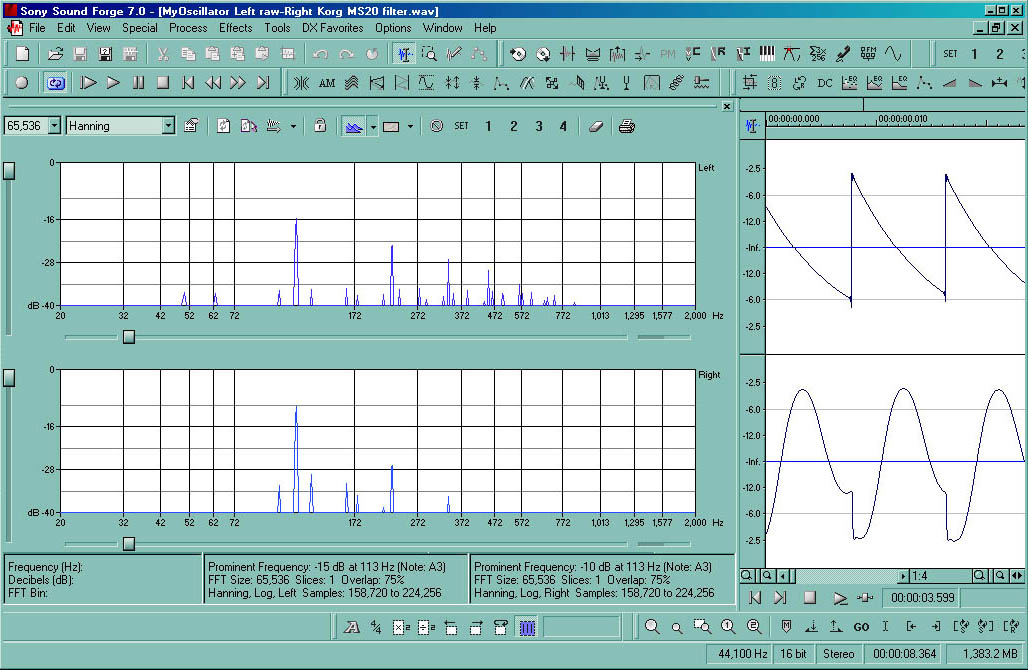
Task: Click the 16 bit status field
Action: [793, 654]
